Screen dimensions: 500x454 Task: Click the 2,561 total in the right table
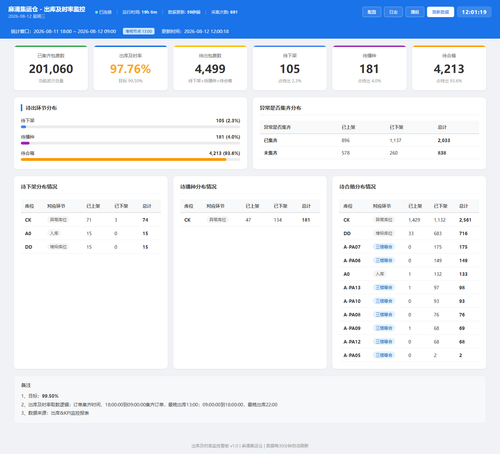(465, 220)
